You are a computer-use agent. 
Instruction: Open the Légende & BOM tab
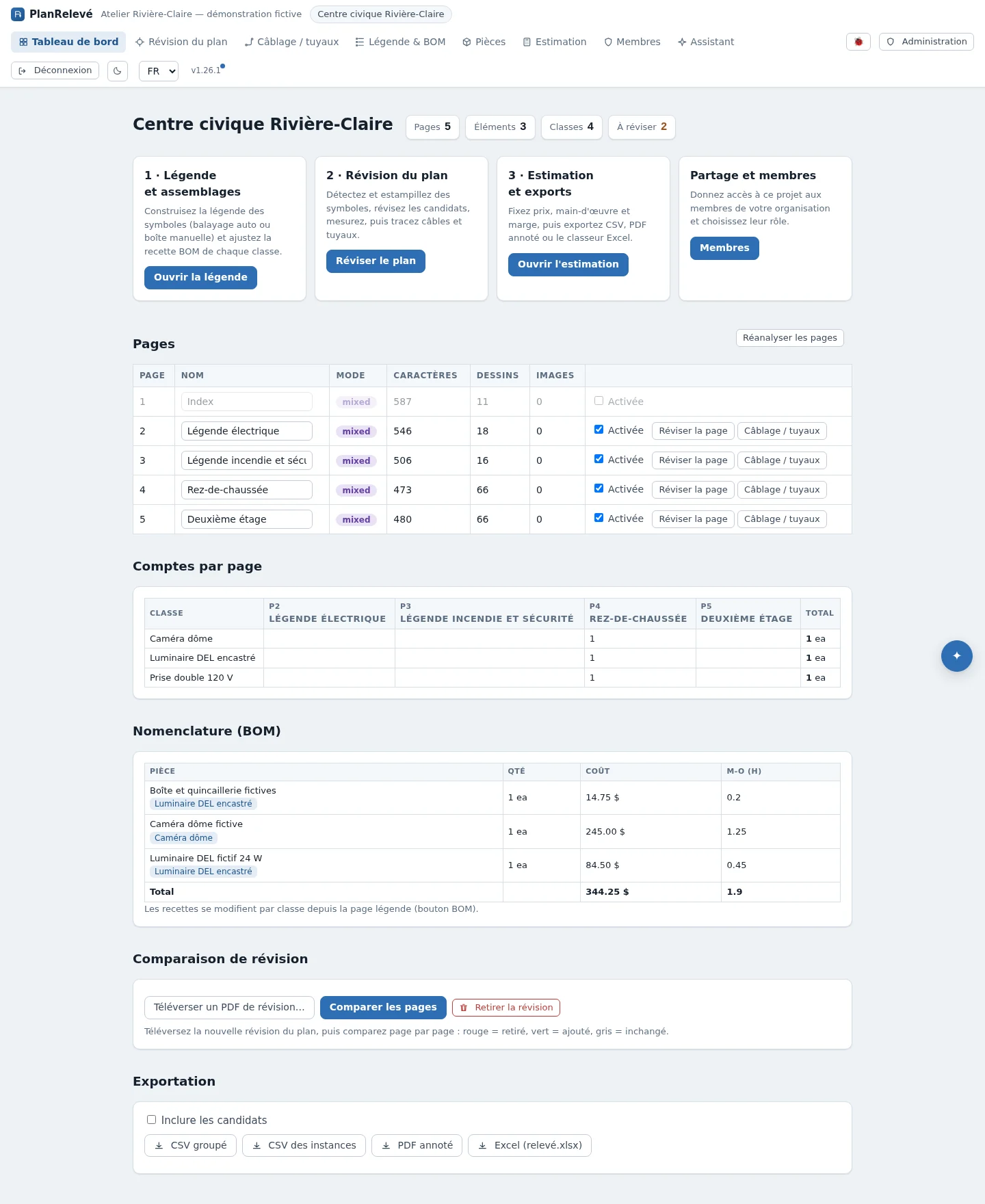coord(400,42)
